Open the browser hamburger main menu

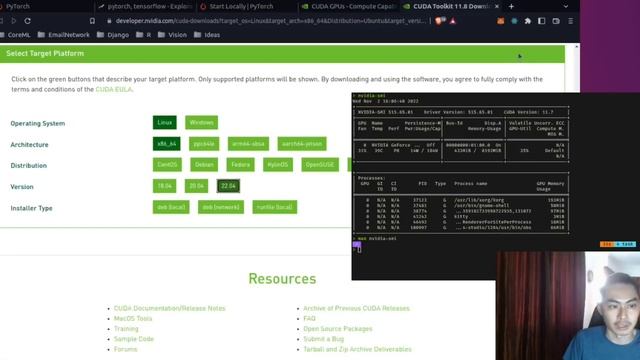571,21
